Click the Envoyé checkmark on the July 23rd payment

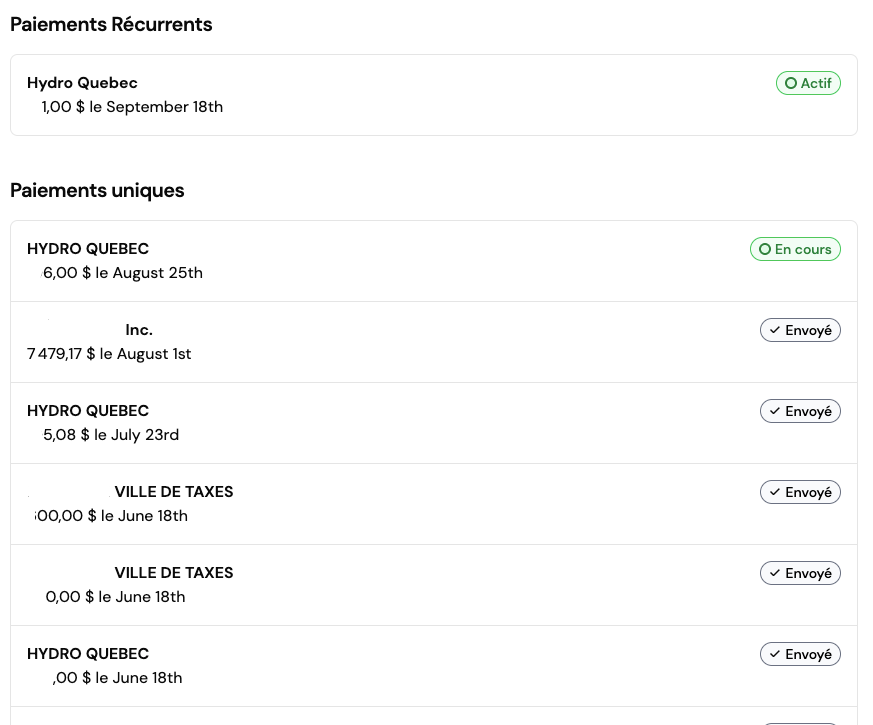775,411
